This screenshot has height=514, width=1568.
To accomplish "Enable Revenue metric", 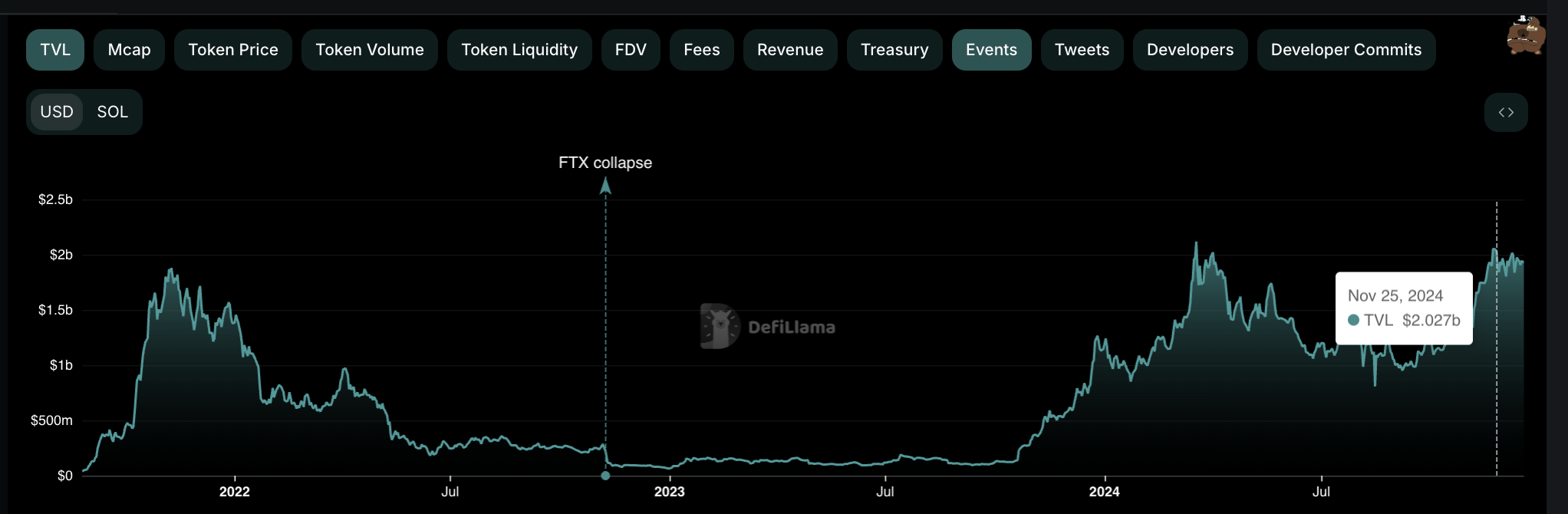I will tap(790, 50).
